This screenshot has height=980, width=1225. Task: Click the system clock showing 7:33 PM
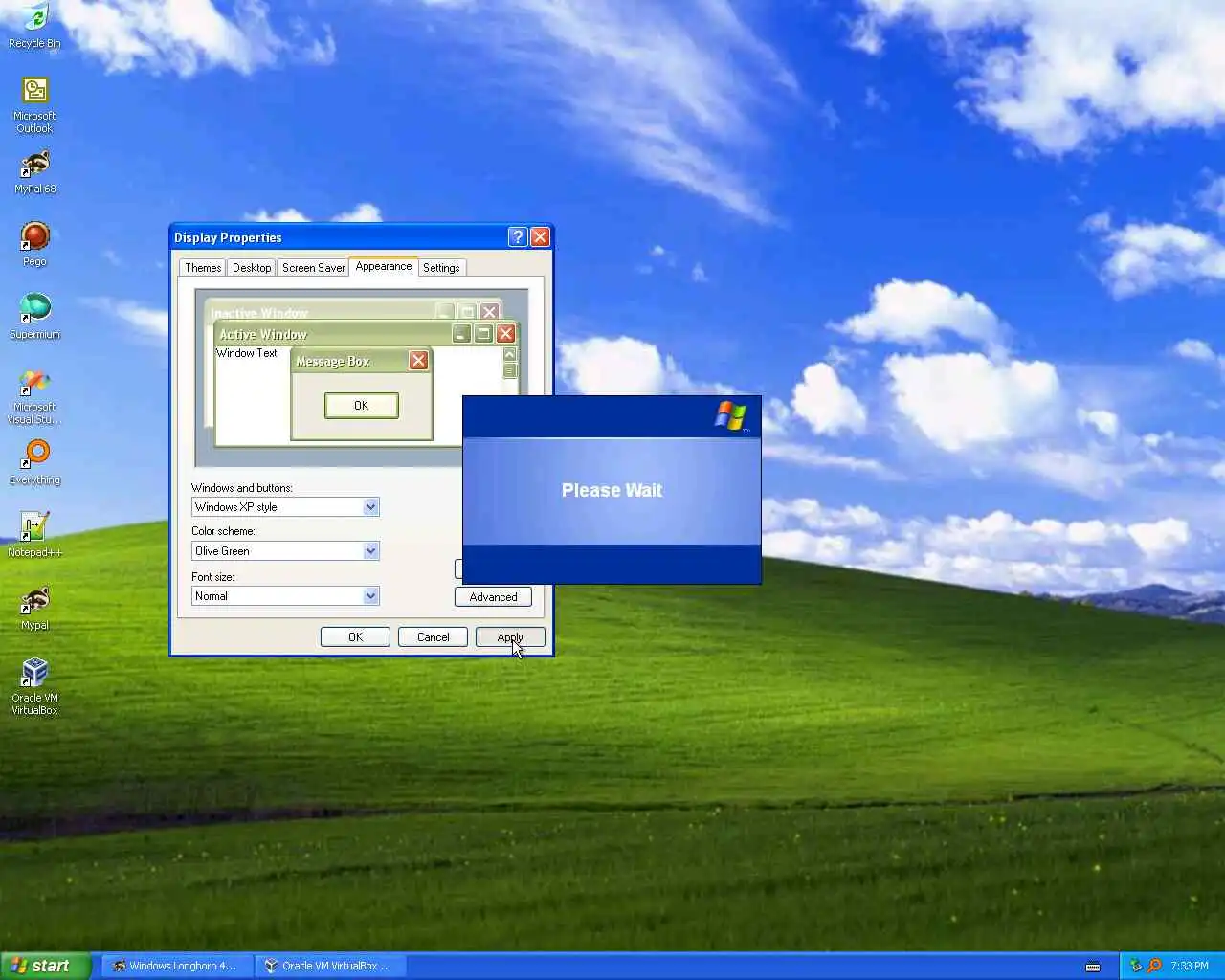[x=1189, y=966]
